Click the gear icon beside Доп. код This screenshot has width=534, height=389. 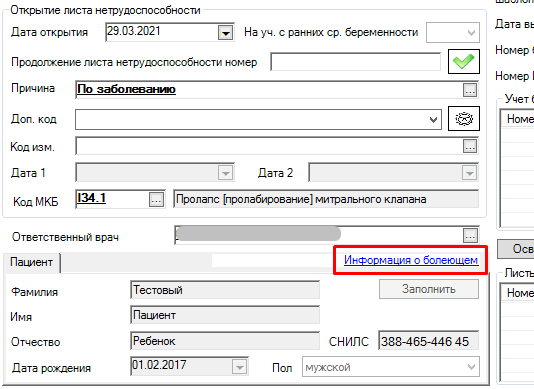[464, 119]
